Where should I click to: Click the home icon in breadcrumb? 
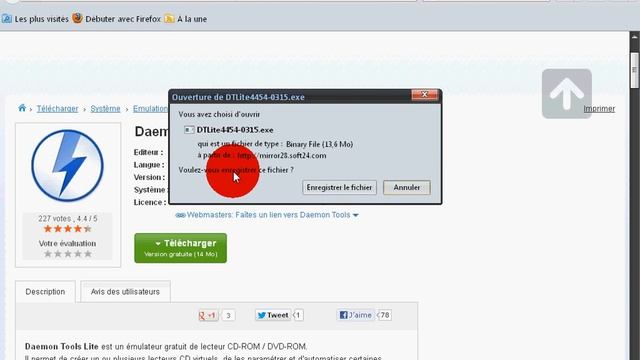click(22, 108)
